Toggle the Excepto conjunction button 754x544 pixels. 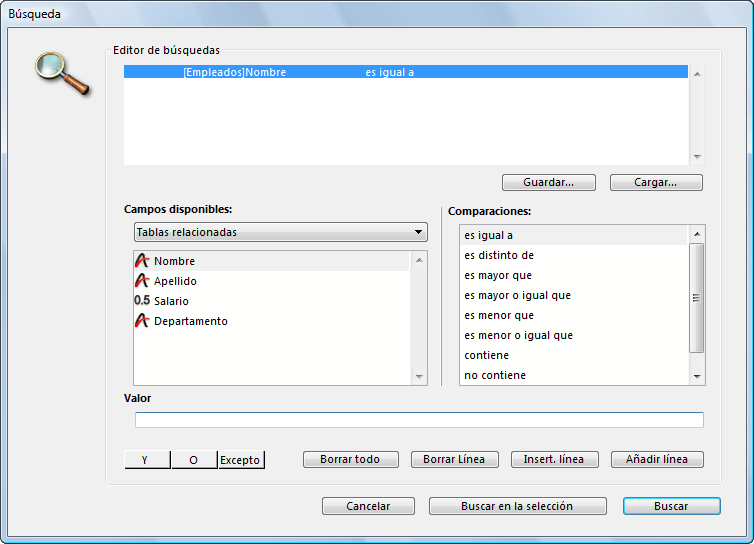point(241,460)
